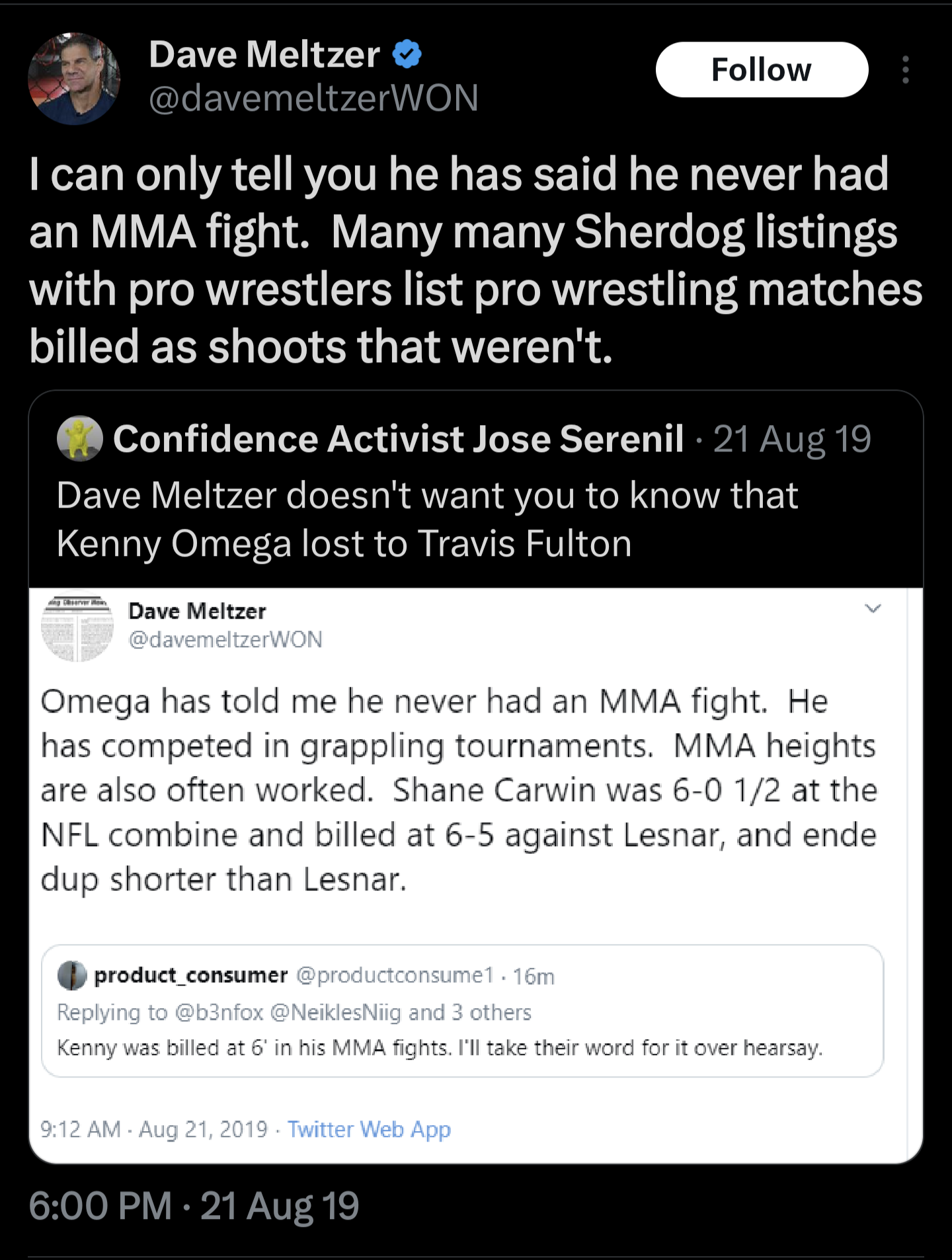The image size is (952, 1260).
Task: Click the Twitter Web App link
Action: [x=369, y=1129]
